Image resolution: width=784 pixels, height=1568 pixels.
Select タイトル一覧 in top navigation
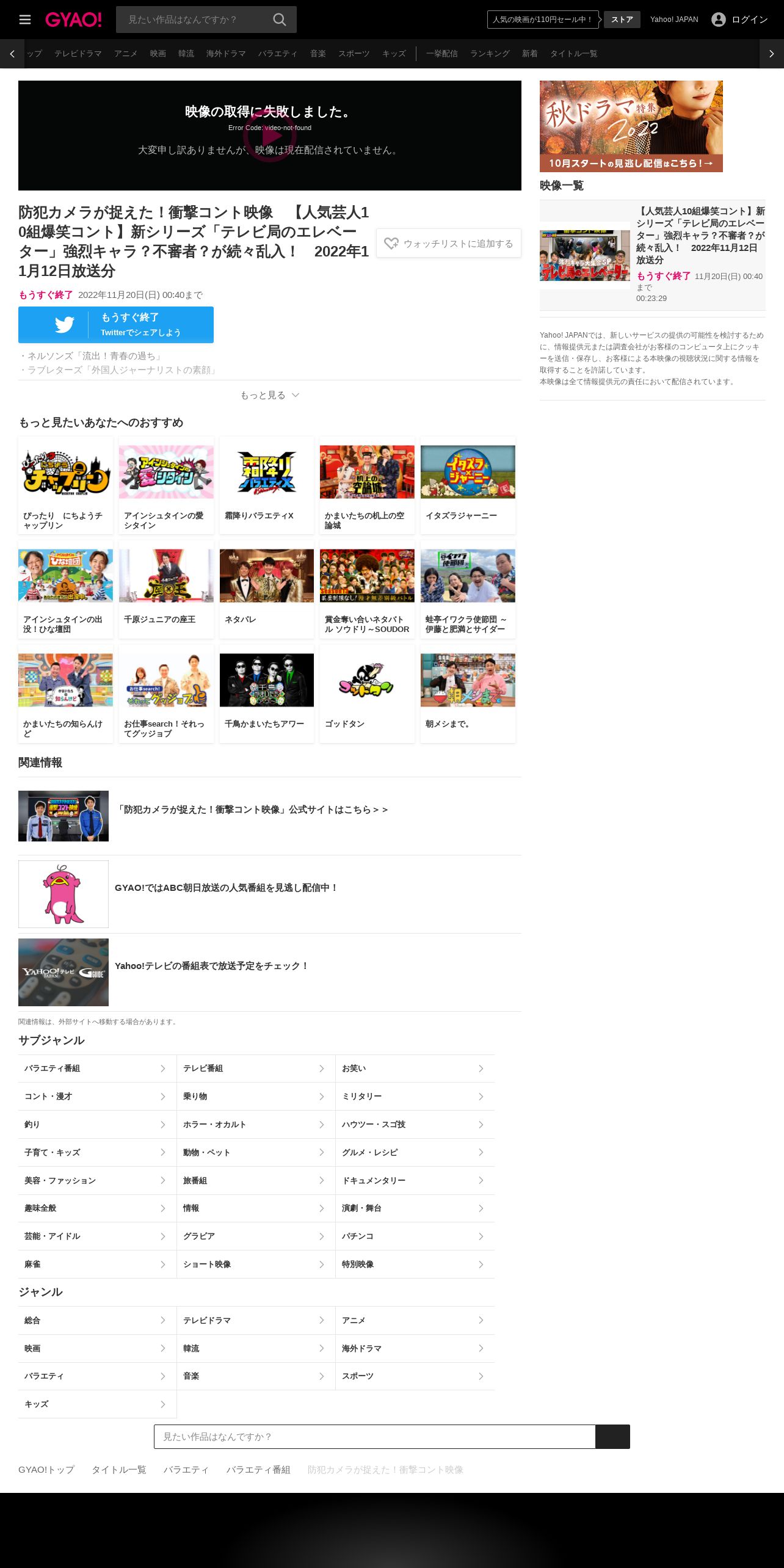pos(573,54)
